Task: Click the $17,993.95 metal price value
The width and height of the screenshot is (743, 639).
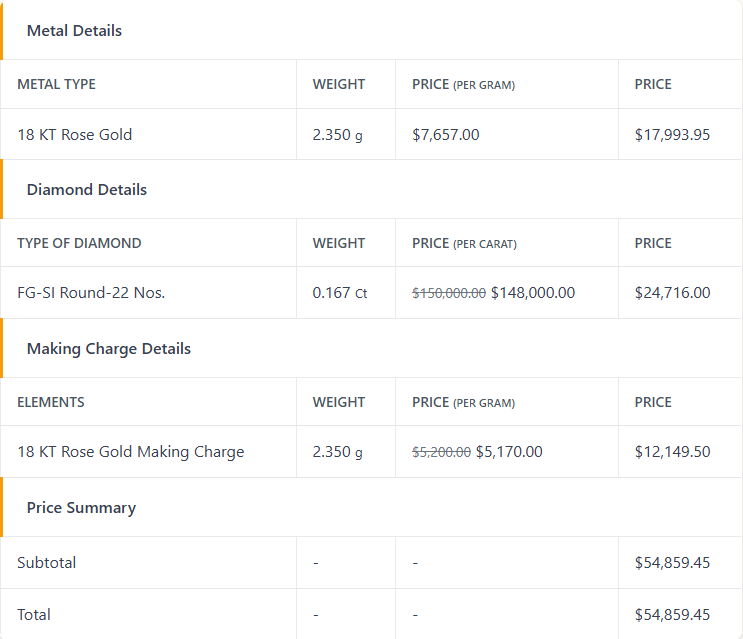Action: coord(672,135)
